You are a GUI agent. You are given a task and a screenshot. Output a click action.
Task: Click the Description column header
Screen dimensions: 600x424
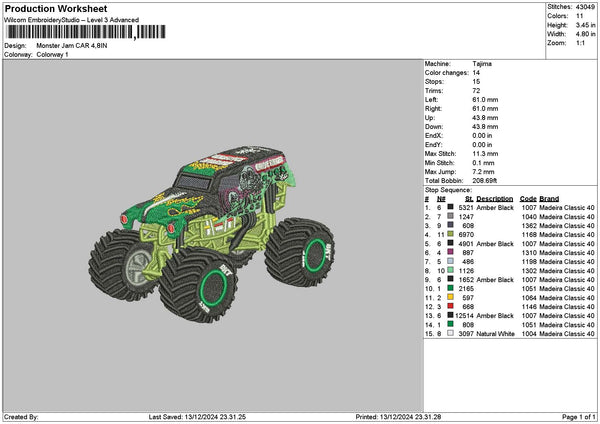495,198
